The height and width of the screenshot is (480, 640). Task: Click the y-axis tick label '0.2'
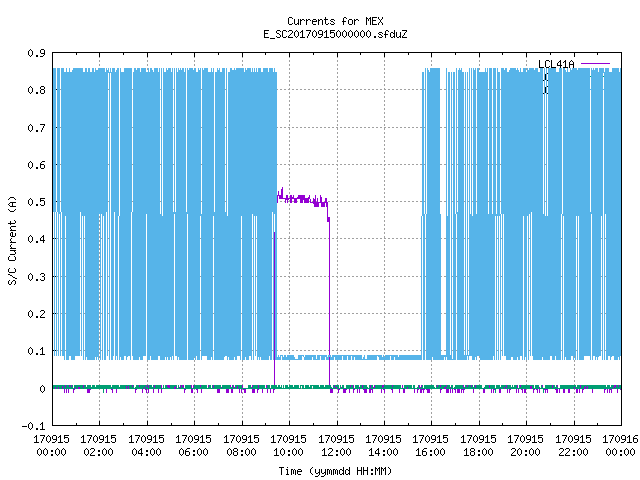36,314
